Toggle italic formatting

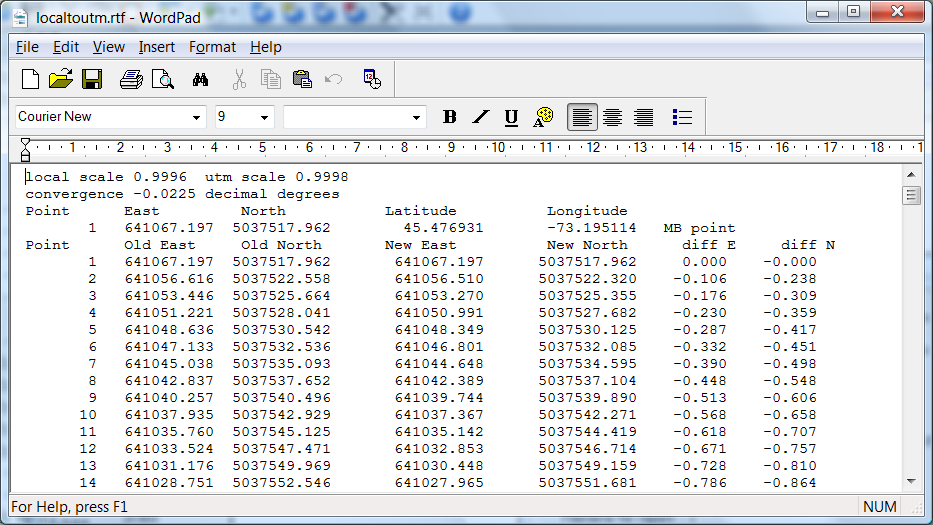point(481,117)
